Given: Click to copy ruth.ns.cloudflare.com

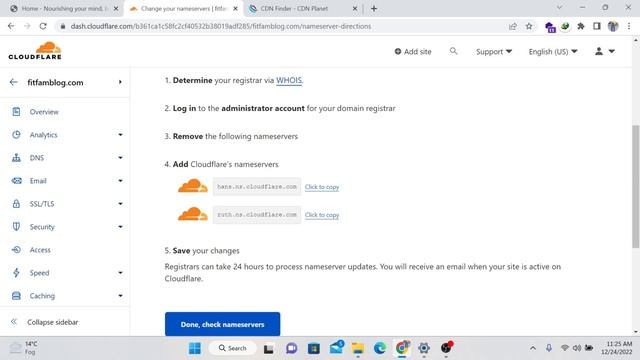Looking at the screenshot, I should pyautogui.click(x=322, y=215).
